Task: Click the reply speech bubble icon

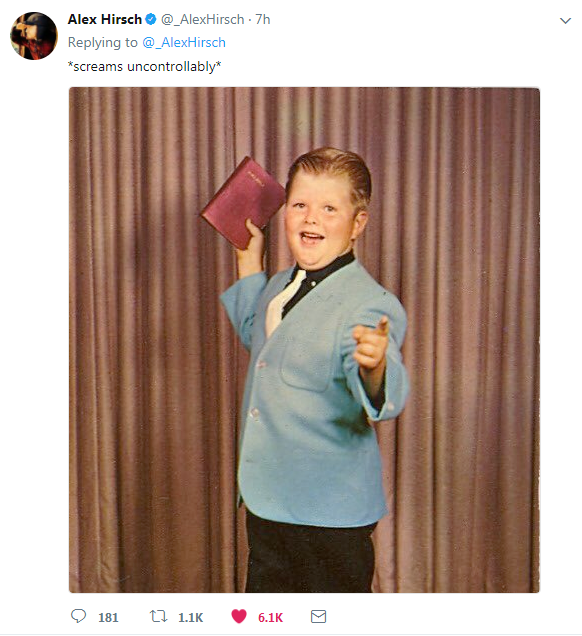Action: 78,616
